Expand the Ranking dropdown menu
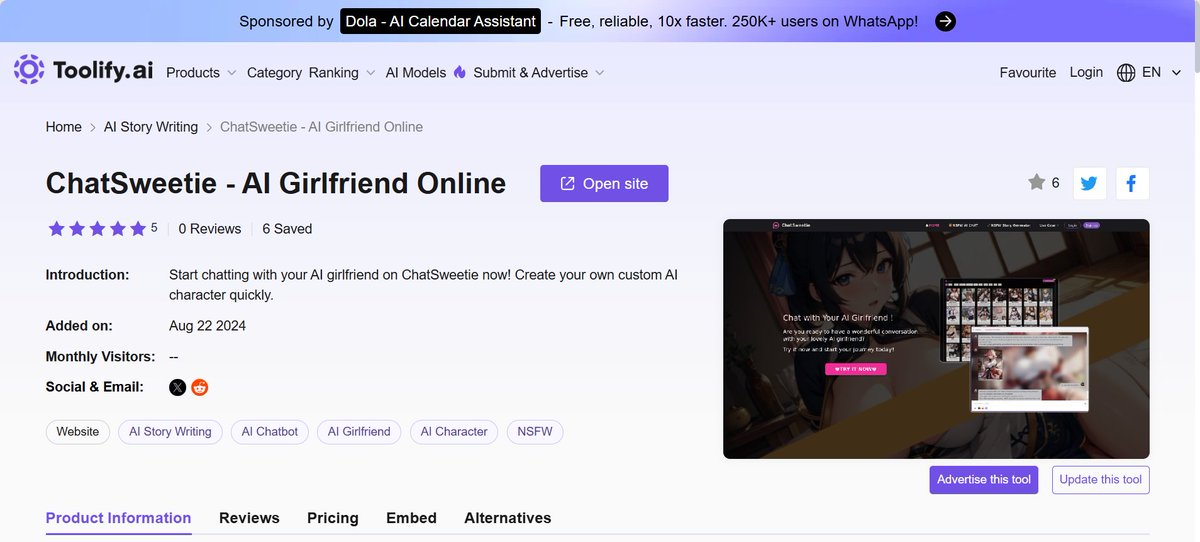Image resolution: width=1200 pixels, height=542 pixels. 342,73
